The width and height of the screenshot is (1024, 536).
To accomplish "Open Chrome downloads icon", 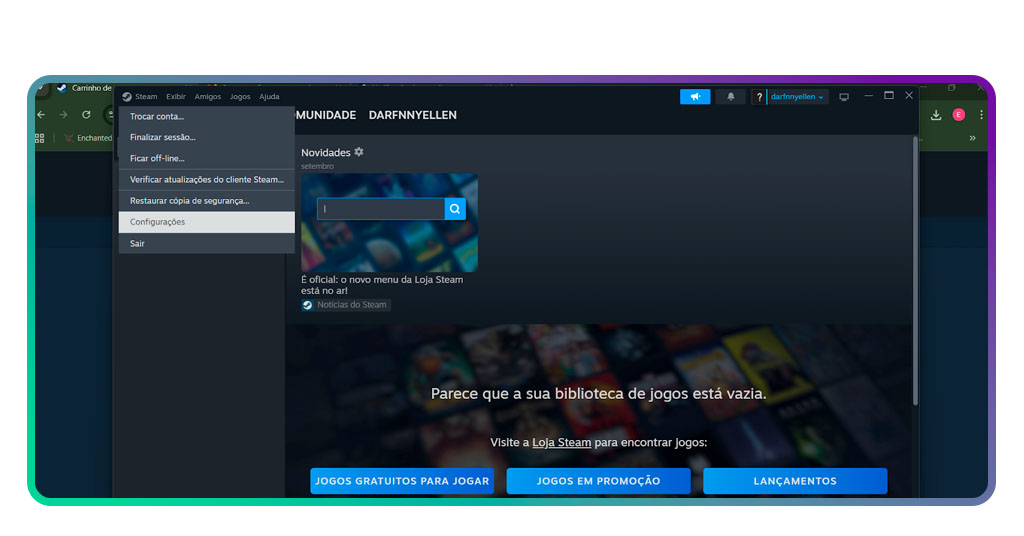I will coord(936,115).
